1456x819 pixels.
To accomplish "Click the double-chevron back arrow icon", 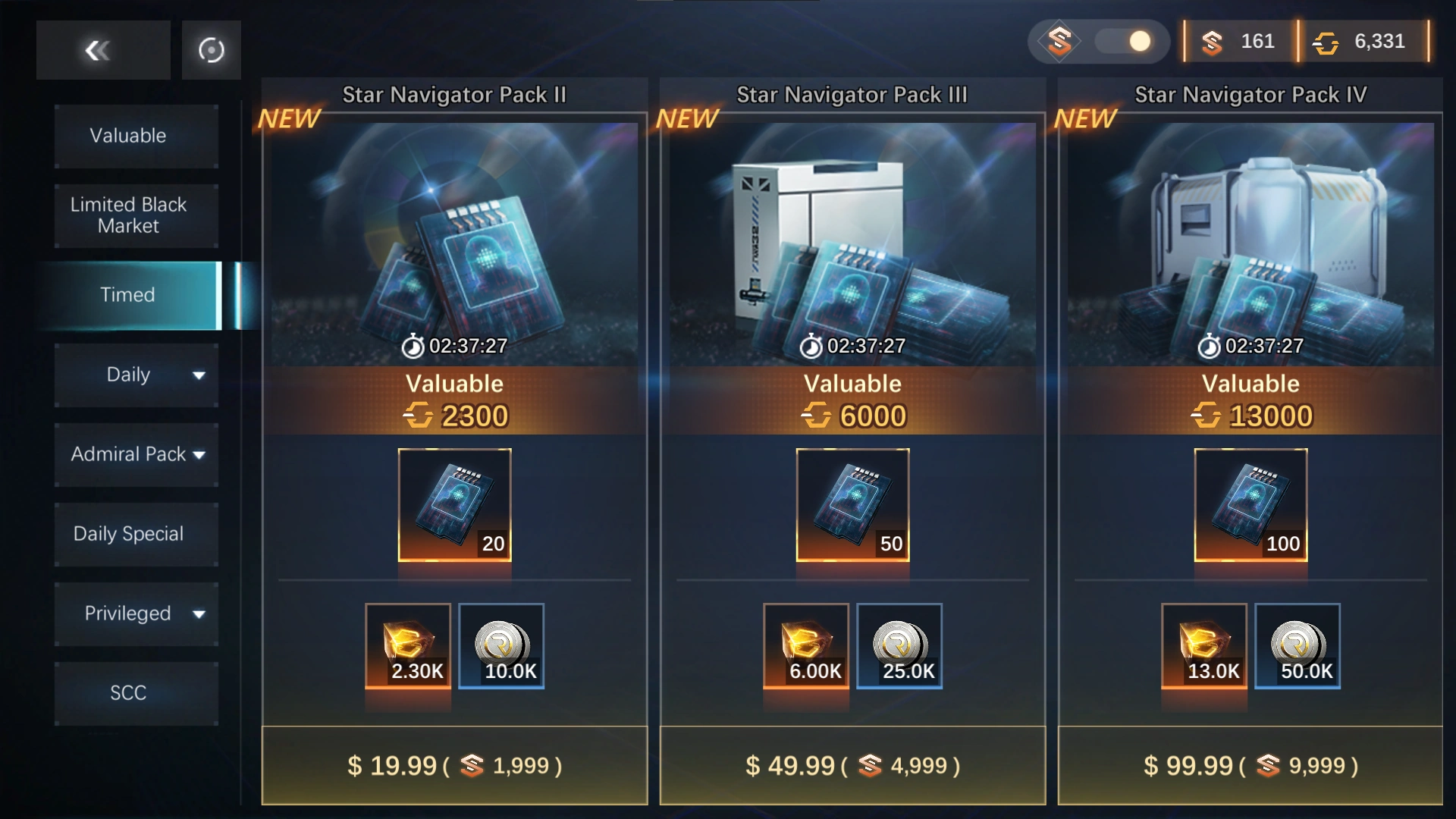I will (99, 50).
